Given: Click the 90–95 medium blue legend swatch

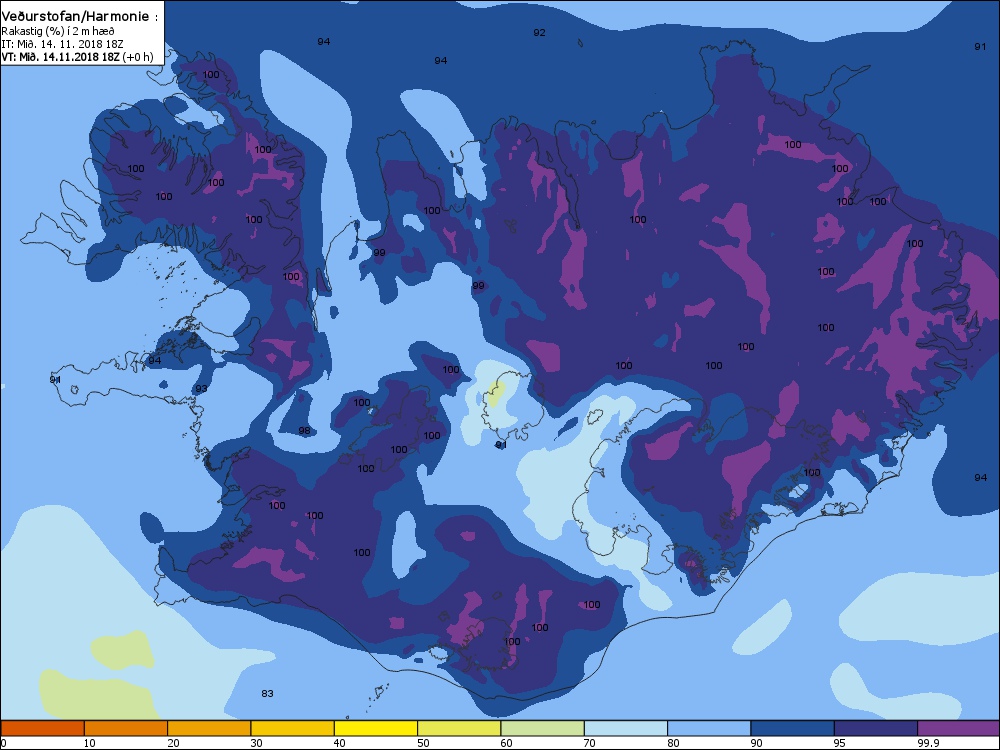Looking at the screenshot, I should pyautogui.click(x=793, y=728).
